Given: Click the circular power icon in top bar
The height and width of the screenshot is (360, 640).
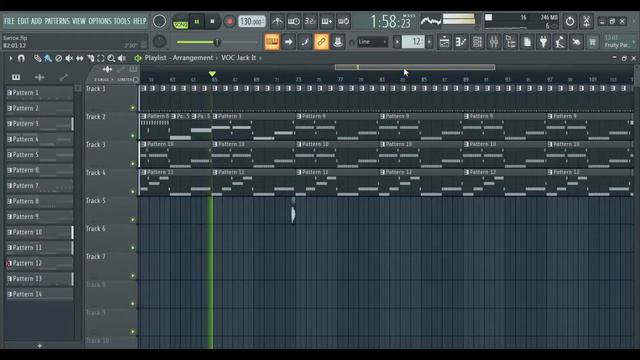Looking at the screenshot, I should (x=570, y=21).
